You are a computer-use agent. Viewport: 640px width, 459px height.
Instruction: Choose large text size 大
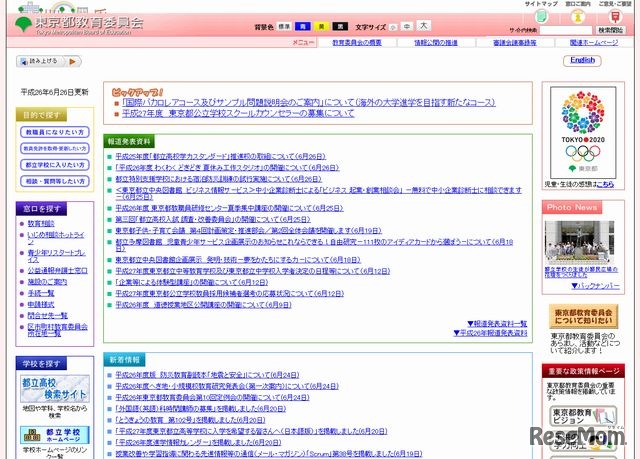424,25
